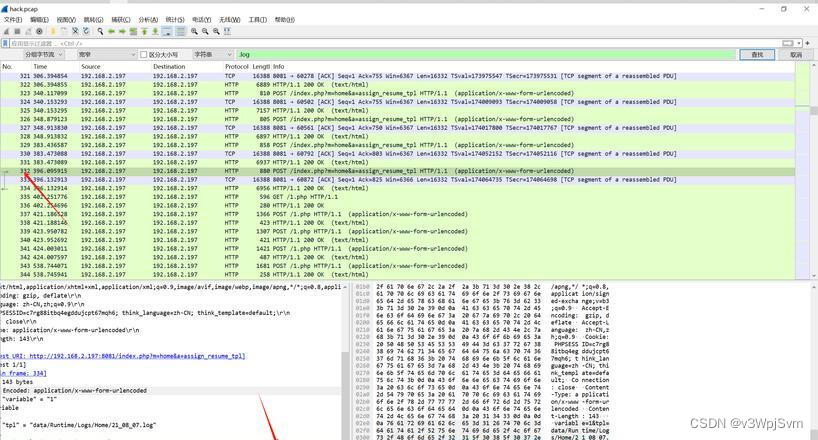Click the search string field containing .log
This screenshot has height=440, width=818.
[x=486, y=54]
